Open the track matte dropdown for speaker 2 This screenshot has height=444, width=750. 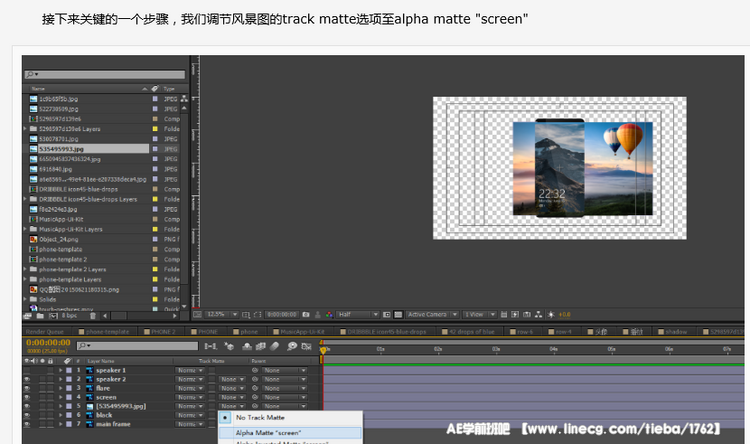pyautogui.click(x=232, y=379)
